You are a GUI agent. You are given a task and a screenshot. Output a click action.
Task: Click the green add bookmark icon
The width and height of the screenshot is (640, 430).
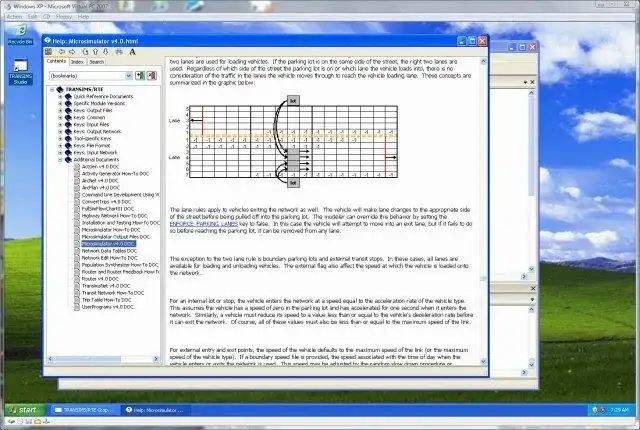tap(140, 75)
